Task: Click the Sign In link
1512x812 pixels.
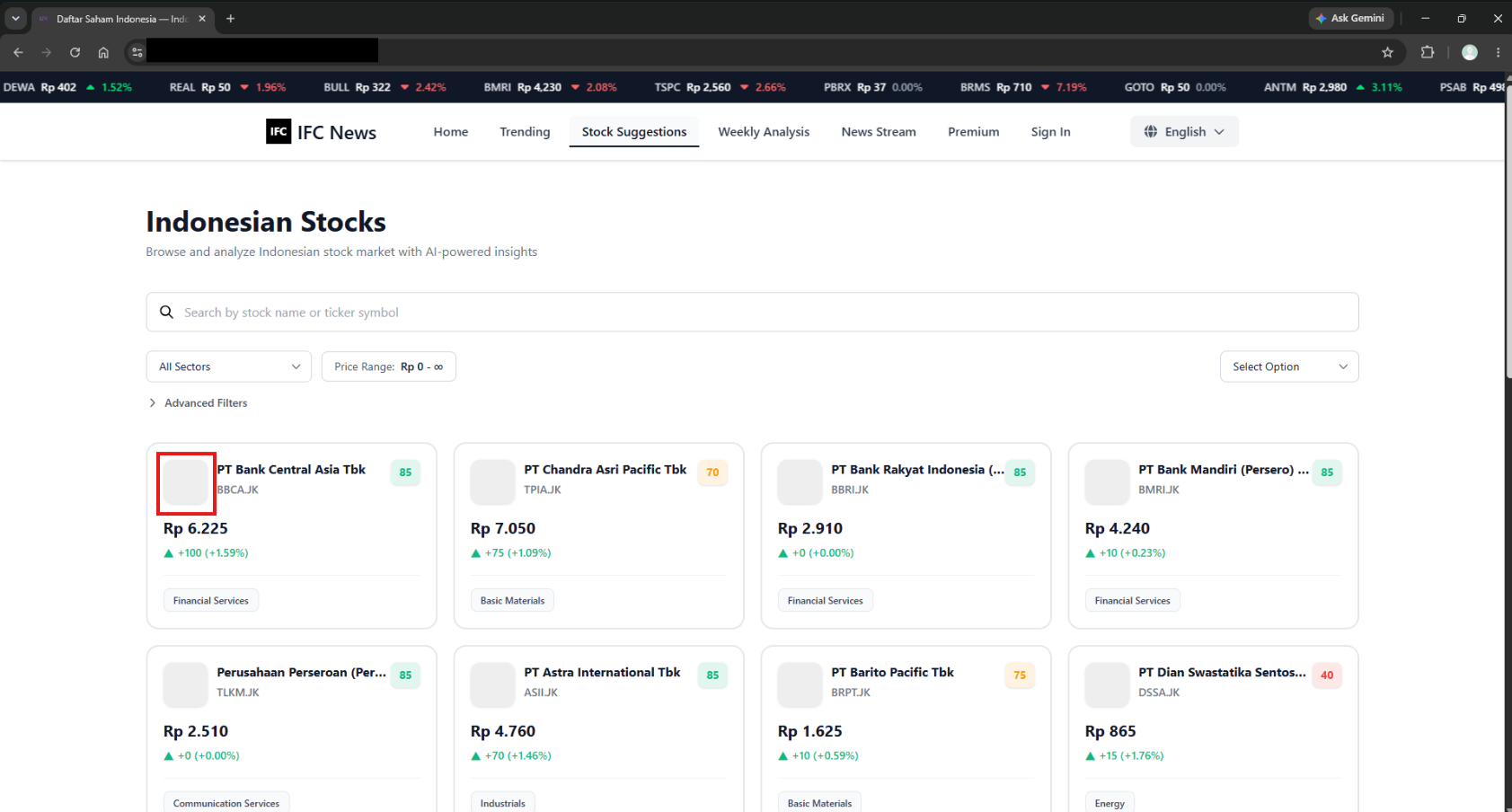Action: pos(1051,131)
